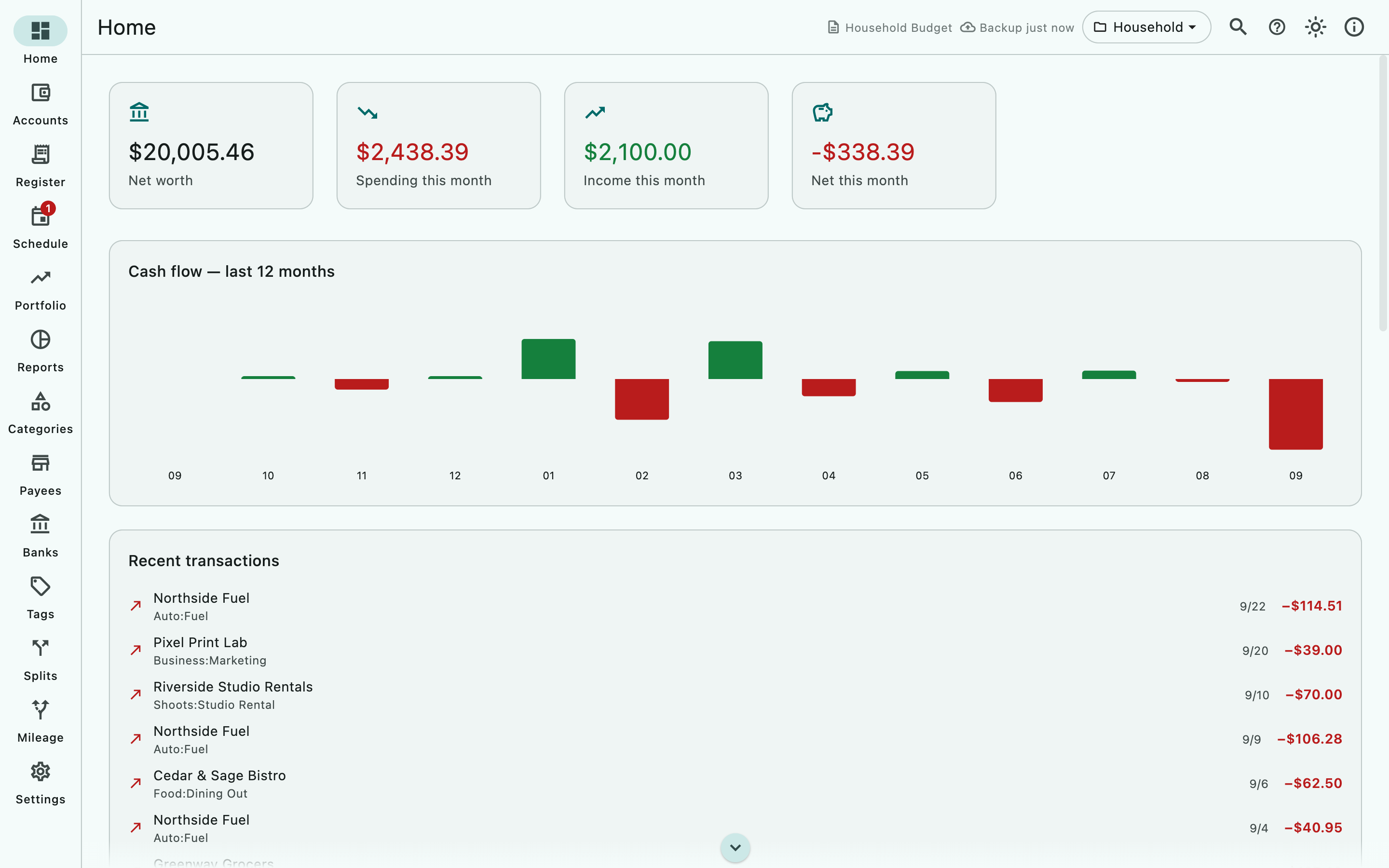Open the Spending this month card
This screenshot has height=868, width=1389.
[438, 146]
